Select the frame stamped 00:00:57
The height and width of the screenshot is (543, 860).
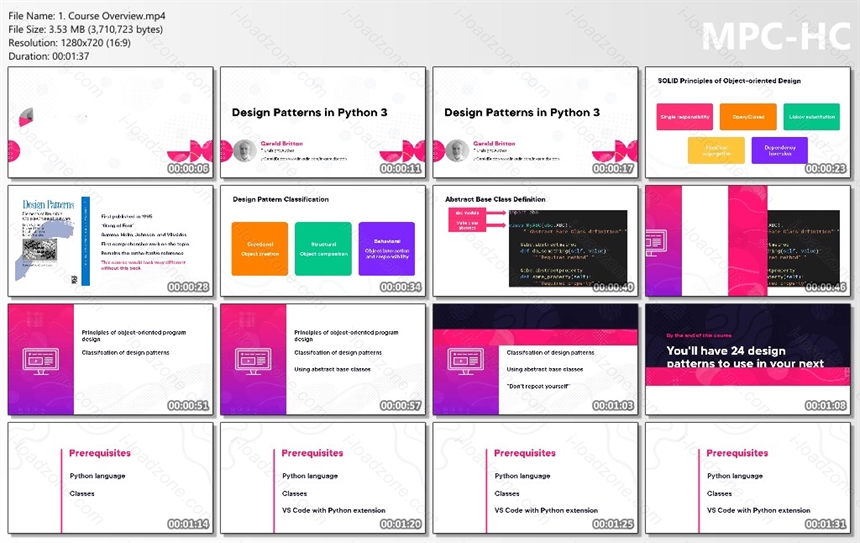click(322, 359)
